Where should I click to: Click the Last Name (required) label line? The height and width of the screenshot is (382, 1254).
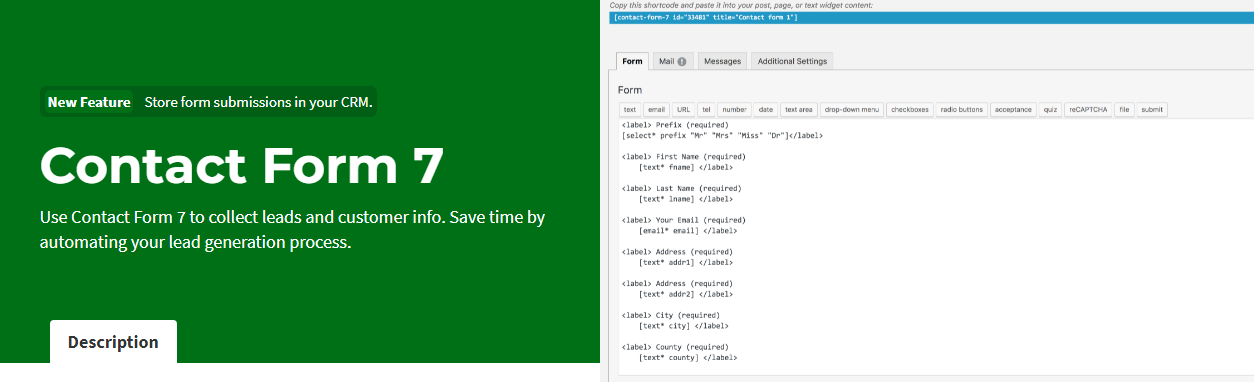click(681, 188)
